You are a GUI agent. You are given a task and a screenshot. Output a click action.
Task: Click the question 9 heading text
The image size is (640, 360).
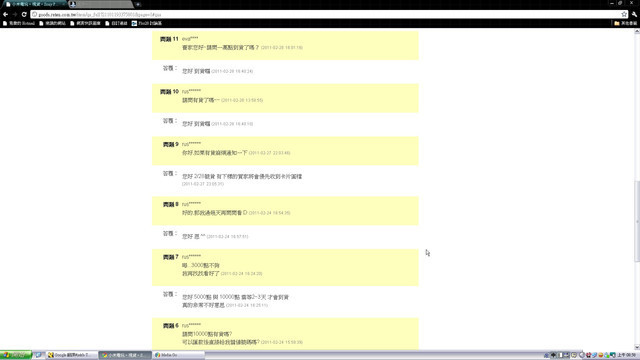tap(171, 144)
